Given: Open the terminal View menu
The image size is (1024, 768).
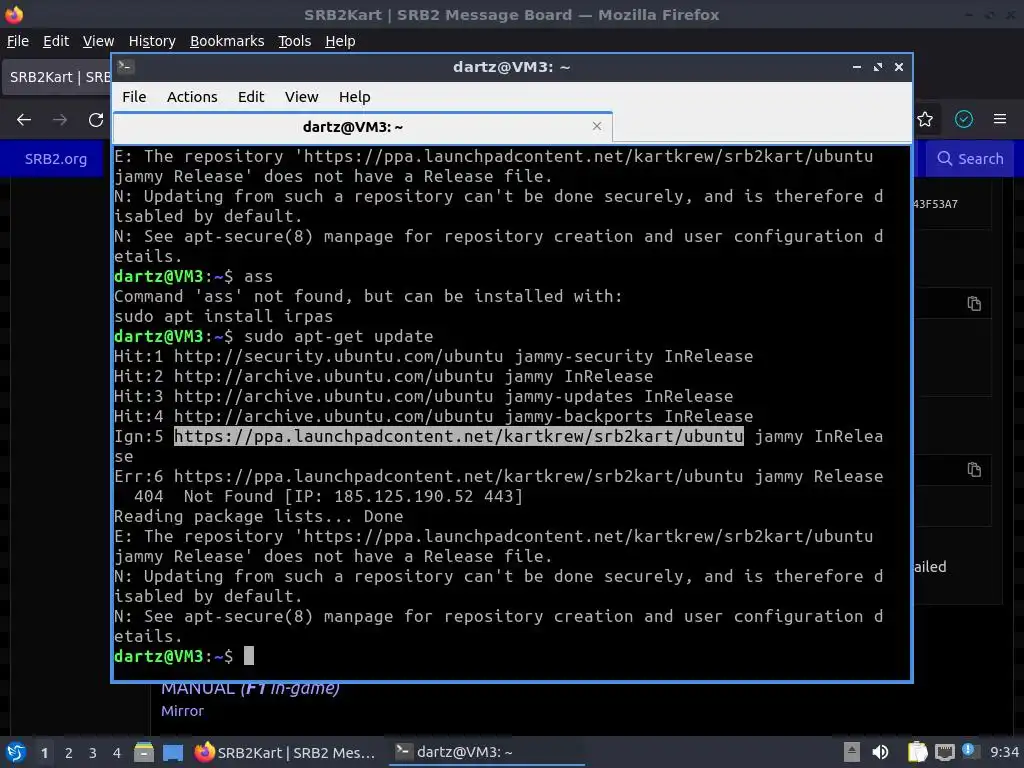Looking at the screenshot, I should tap(301, 97).
